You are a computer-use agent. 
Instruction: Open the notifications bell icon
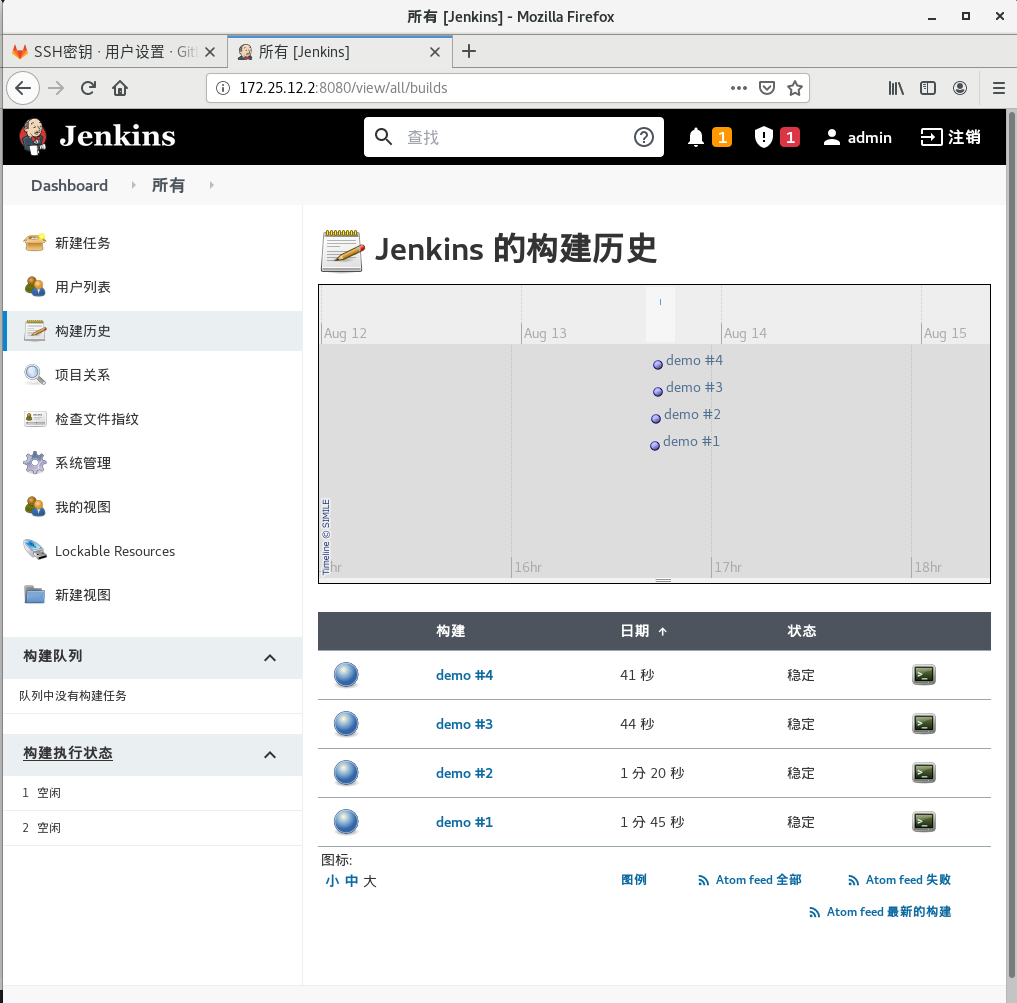pos(696,137)
